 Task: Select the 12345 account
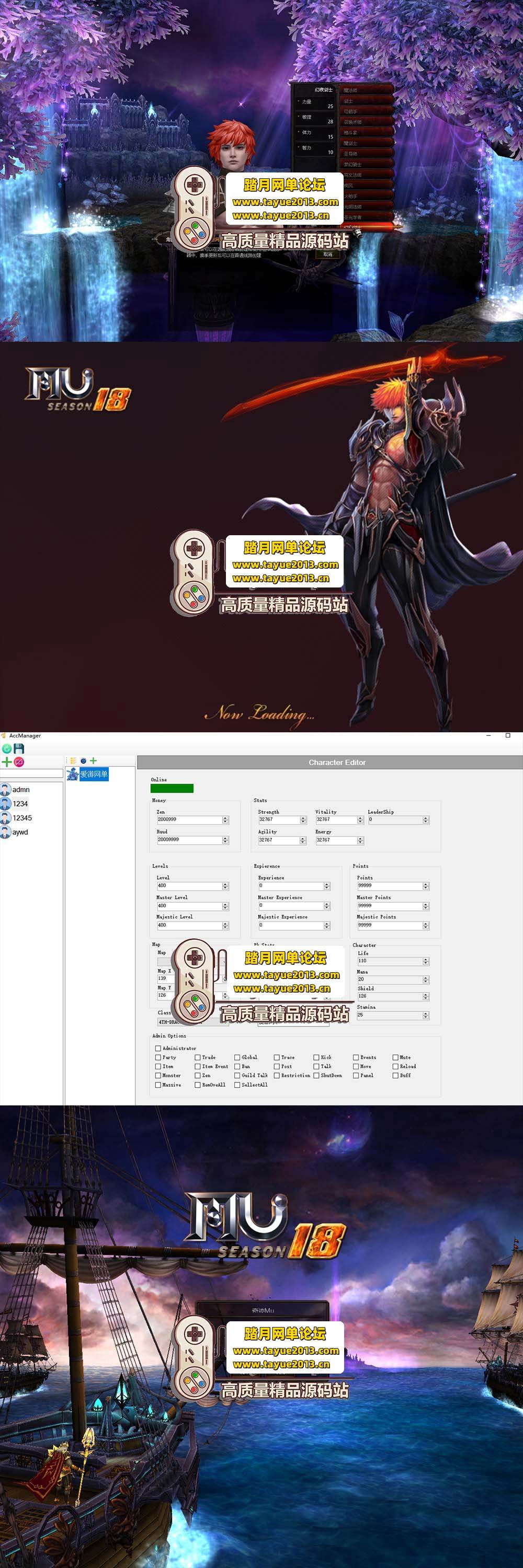click(x=22, y=818)
